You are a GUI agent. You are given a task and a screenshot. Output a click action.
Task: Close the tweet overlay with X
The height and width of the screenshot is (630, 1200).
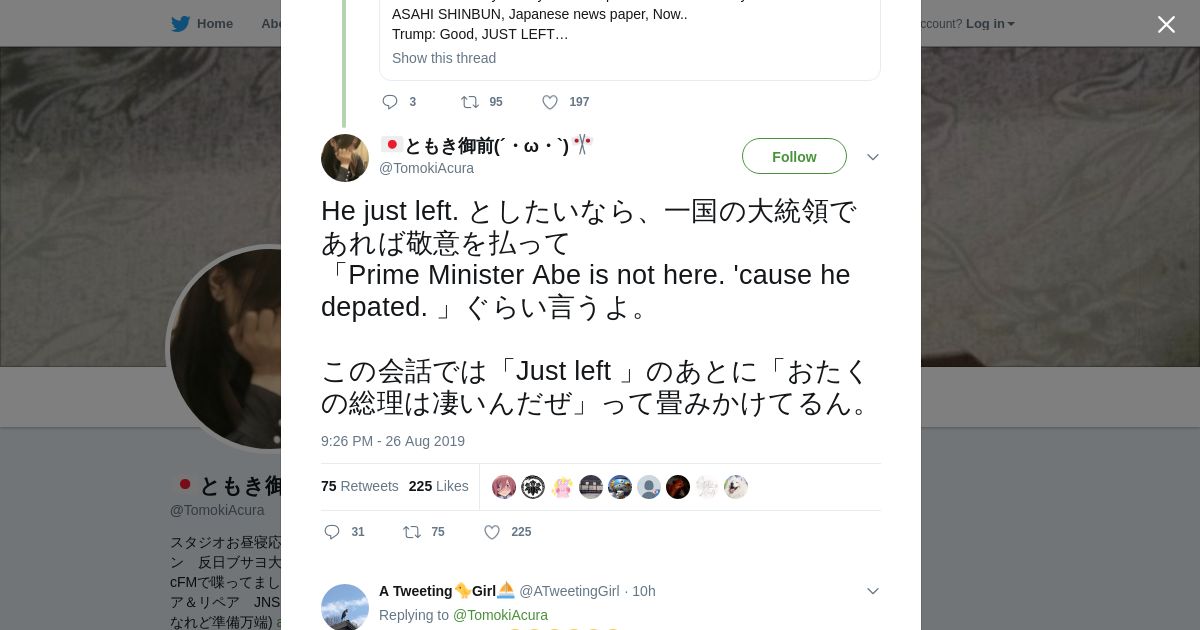[1166, 24]
